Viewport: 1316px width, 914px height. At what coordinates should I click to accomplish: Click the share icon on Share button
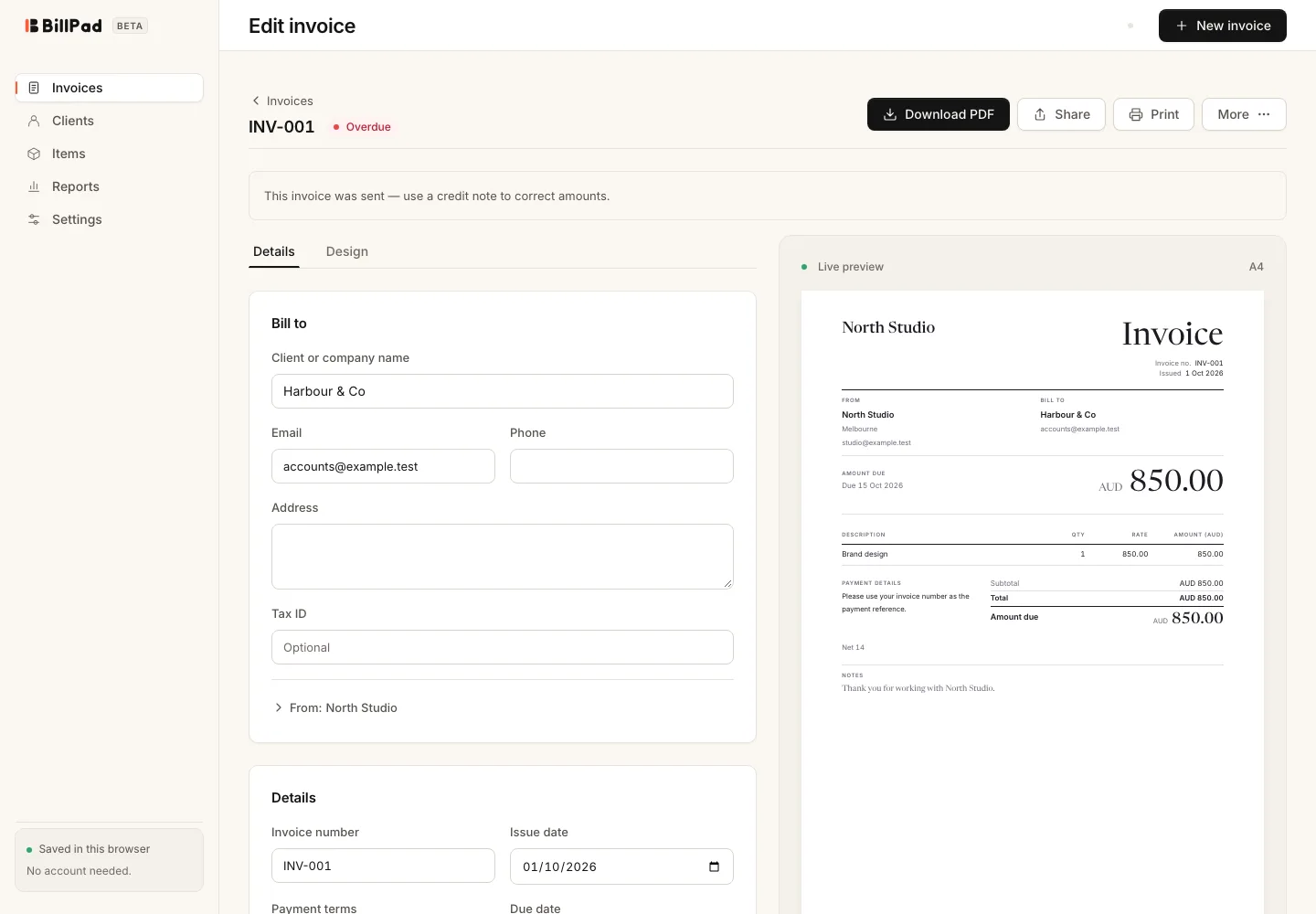point(1040,114)
